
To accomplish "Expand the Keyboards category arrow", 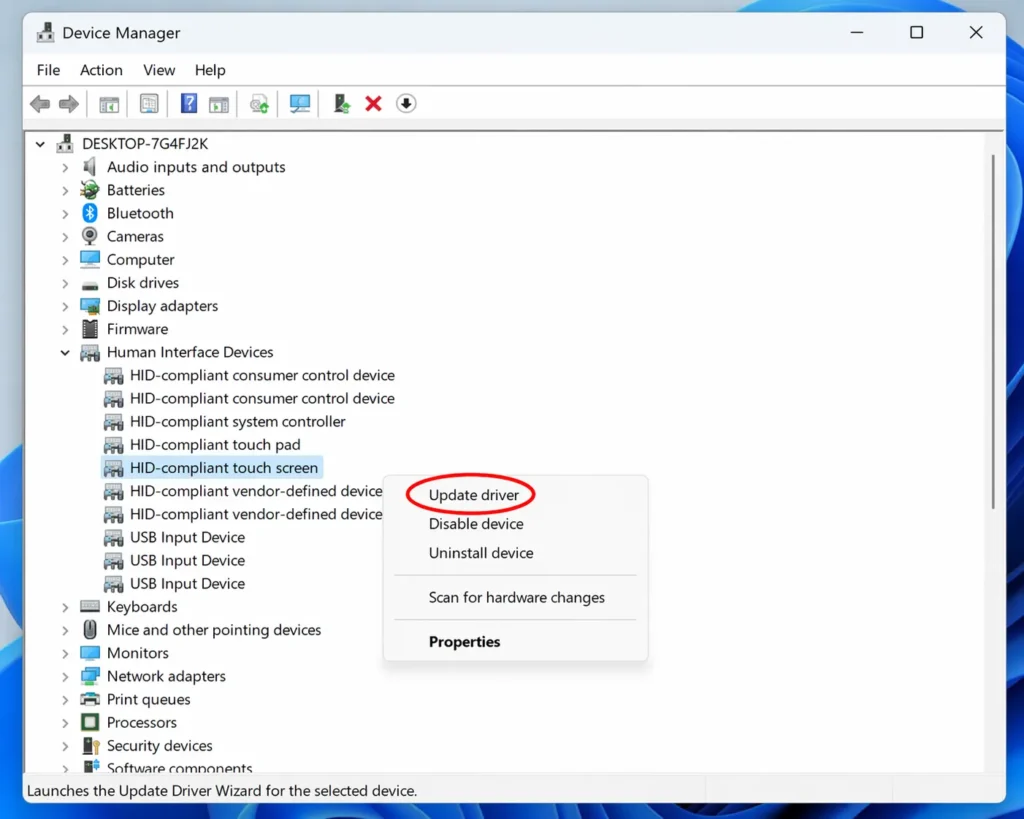I will tap(65, 607).
